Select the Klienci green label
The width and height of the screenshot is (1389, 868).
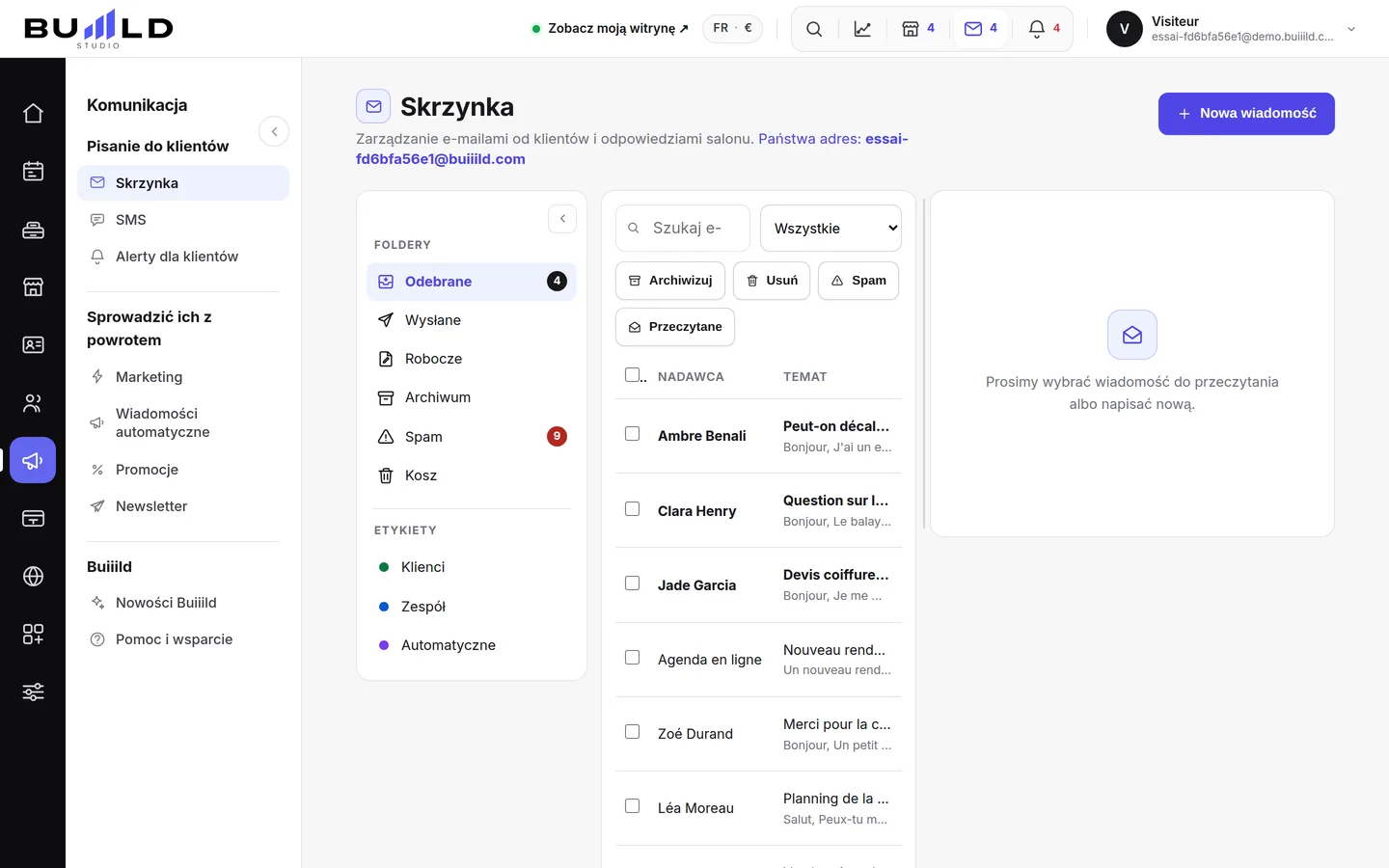tap(422, 567)
